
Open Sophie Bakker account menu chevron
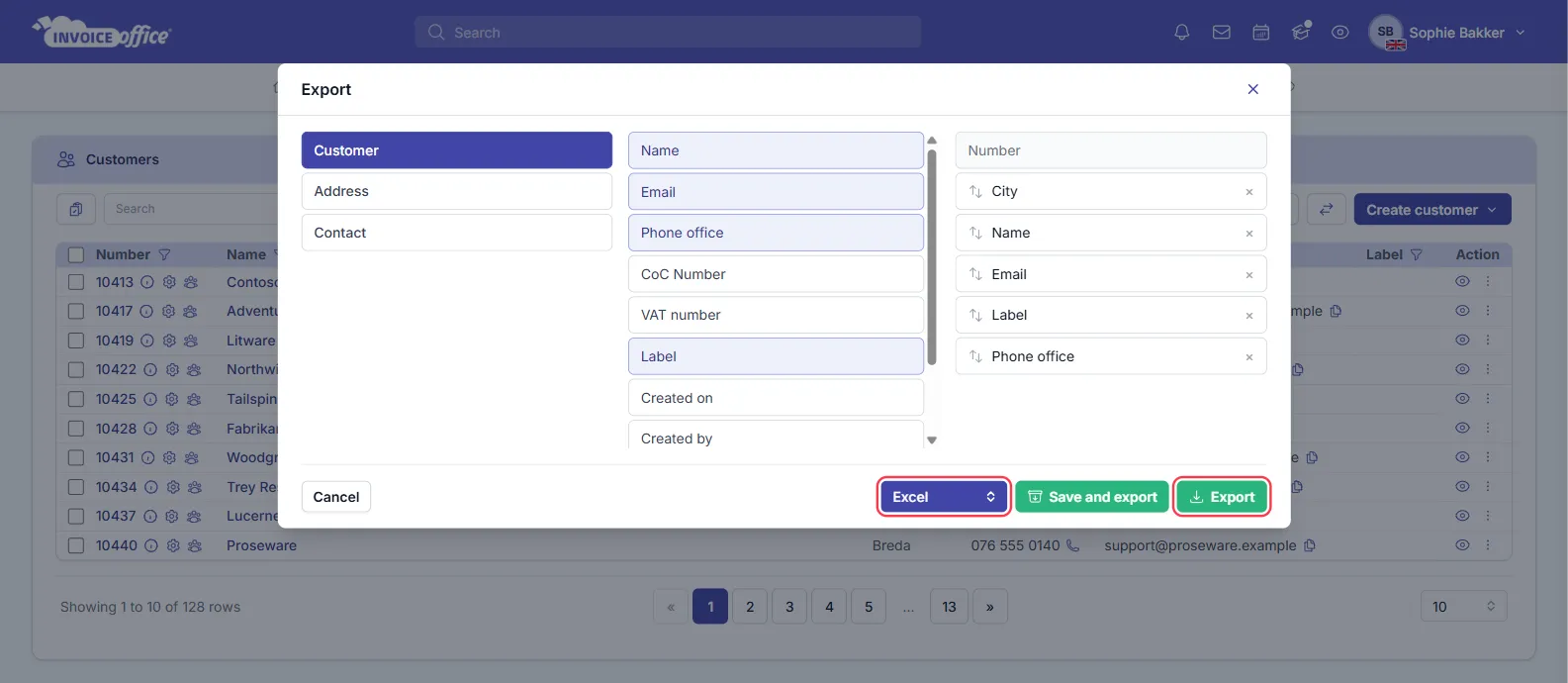coord(1521,33)
